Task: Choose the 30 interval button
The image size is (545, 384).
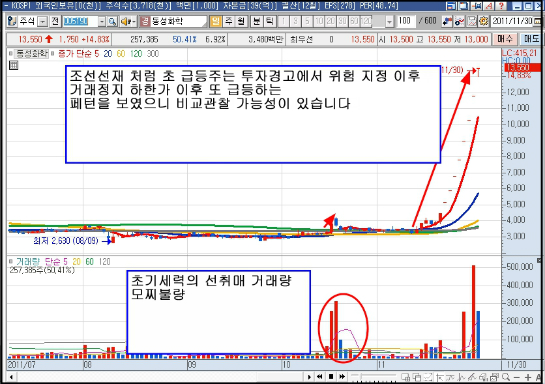Action: pos(342,22)
